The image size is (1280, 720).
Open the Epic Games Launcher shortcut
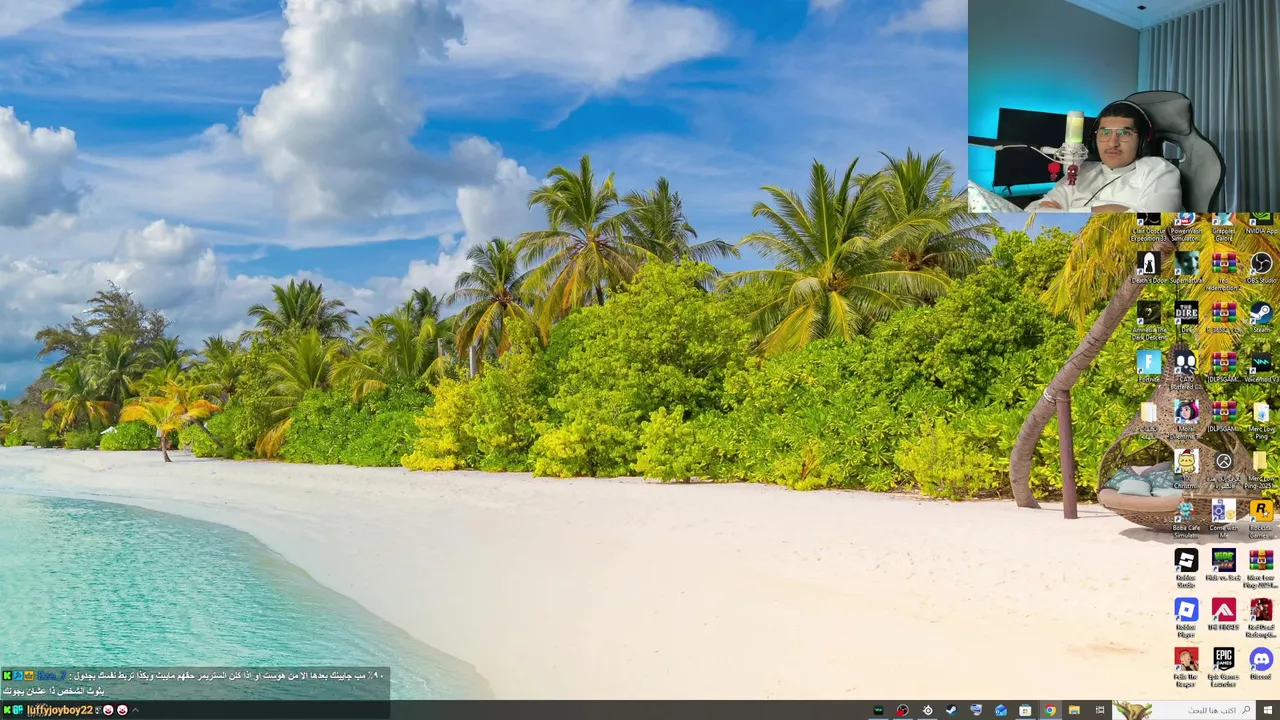[1223, 665]
